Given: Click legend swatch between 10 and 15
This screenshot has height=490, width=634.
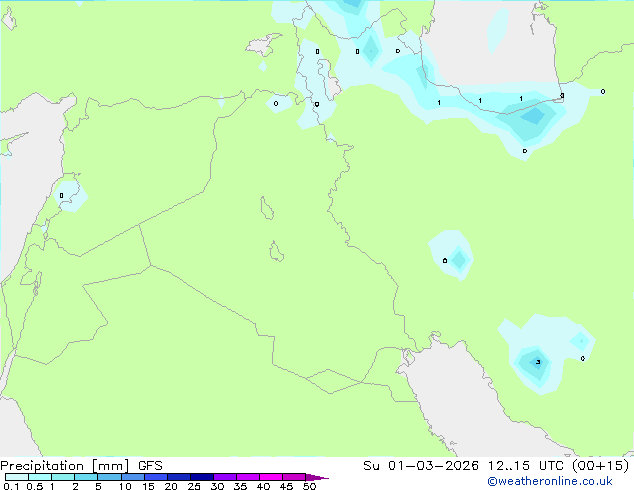Looking at the screenshot, I should pyautogui.click(x=133, y=477).
